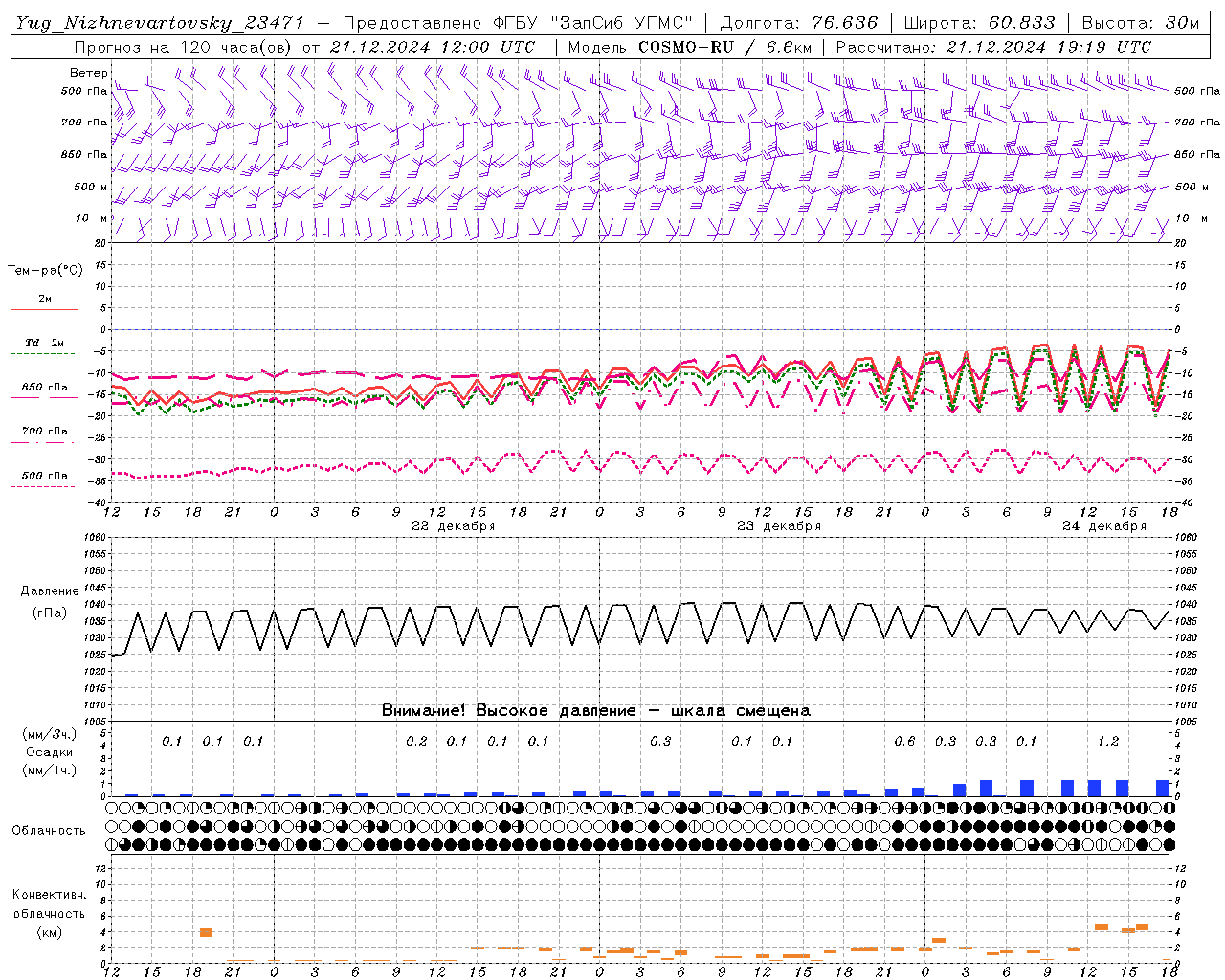This screenshot has height=980, width=1225.
Task: Click the Облачность row label
Action: (x=49, y=830)
